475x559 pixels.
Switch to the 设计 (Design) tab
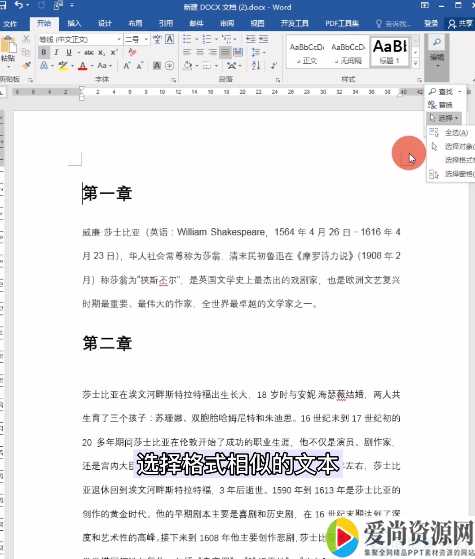tap(105, 24)
